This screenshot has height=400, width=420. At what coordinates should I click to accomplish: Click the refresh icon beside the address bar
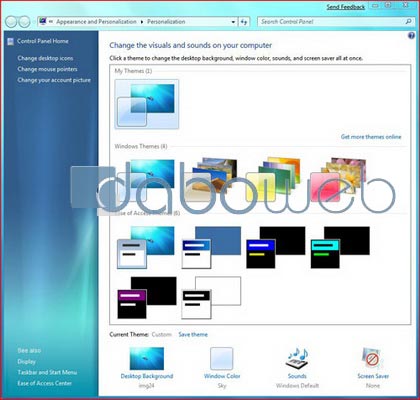pos(244,22)
